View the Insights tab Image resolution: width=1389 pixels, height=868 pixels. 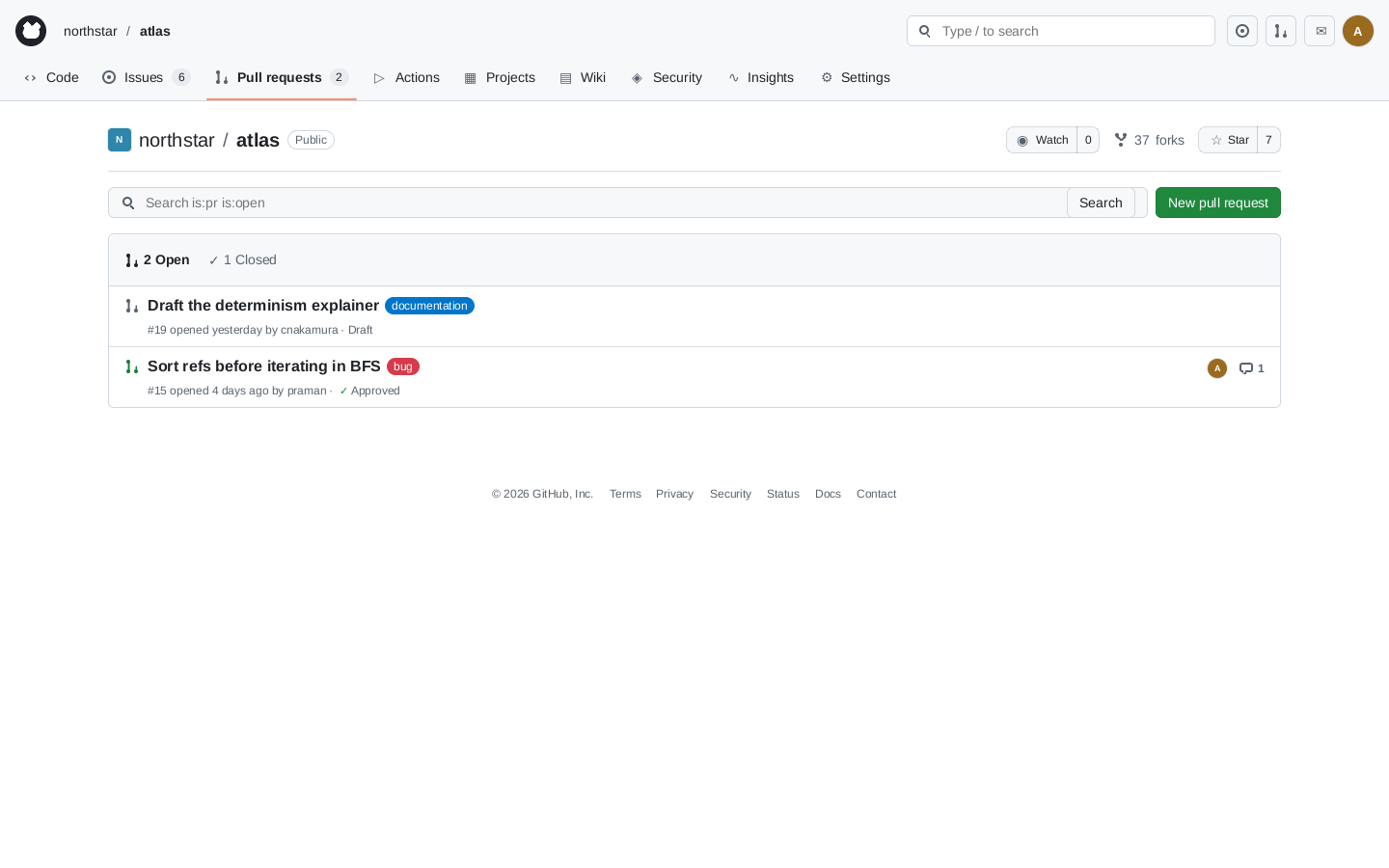[x=761, y=77]
